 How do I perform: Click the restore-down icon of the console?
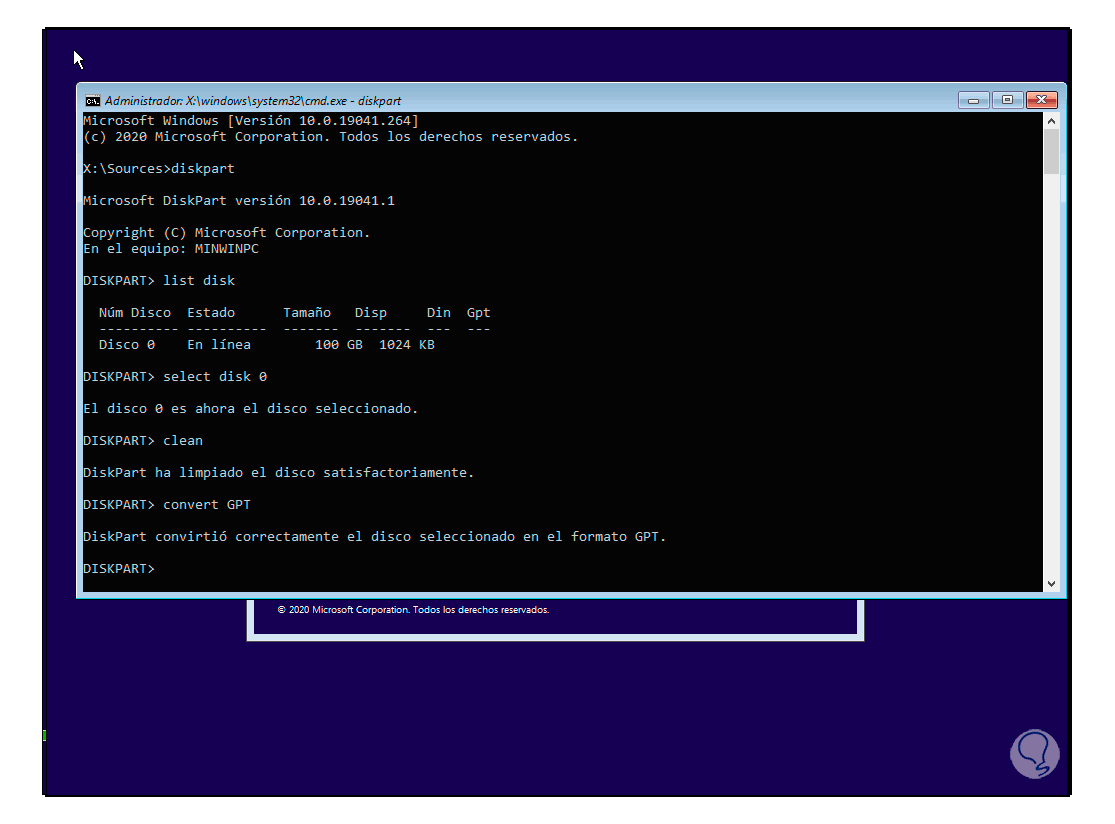[1007, 100]
